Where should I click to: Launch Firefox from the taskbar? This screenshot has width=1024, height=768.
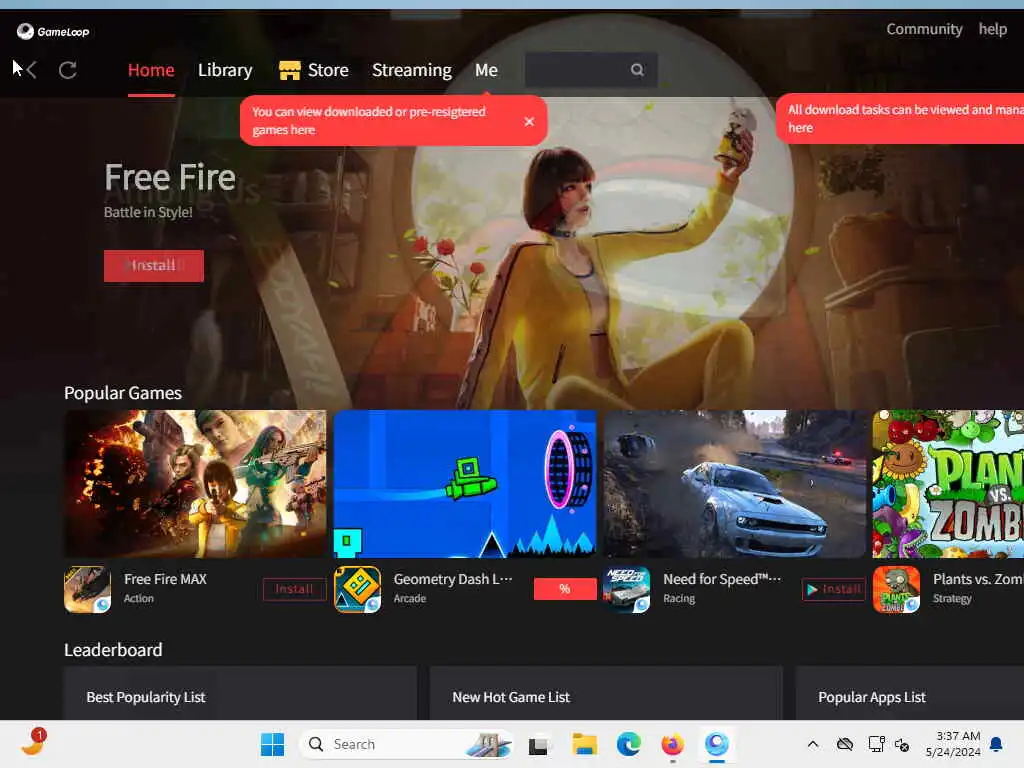click(x=673, y=744)
